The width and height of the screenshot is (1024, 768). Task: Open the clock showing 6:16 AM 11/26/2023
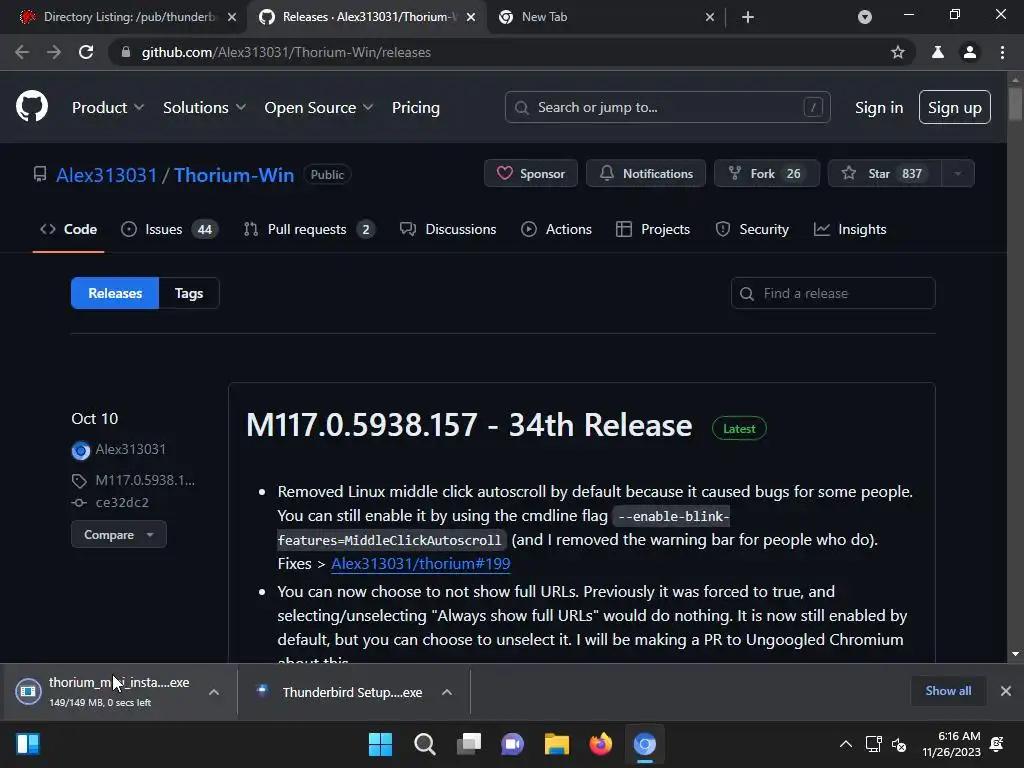[x=951, y=744]
